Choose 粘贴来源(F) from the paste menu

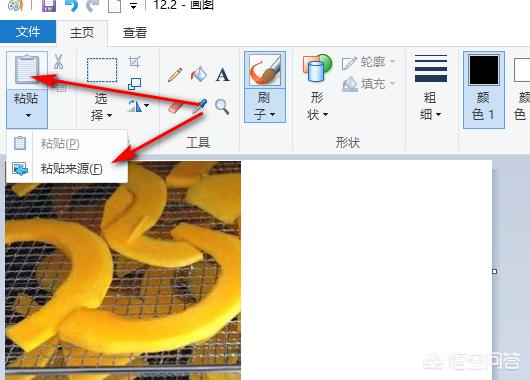(x=67, y=168)
